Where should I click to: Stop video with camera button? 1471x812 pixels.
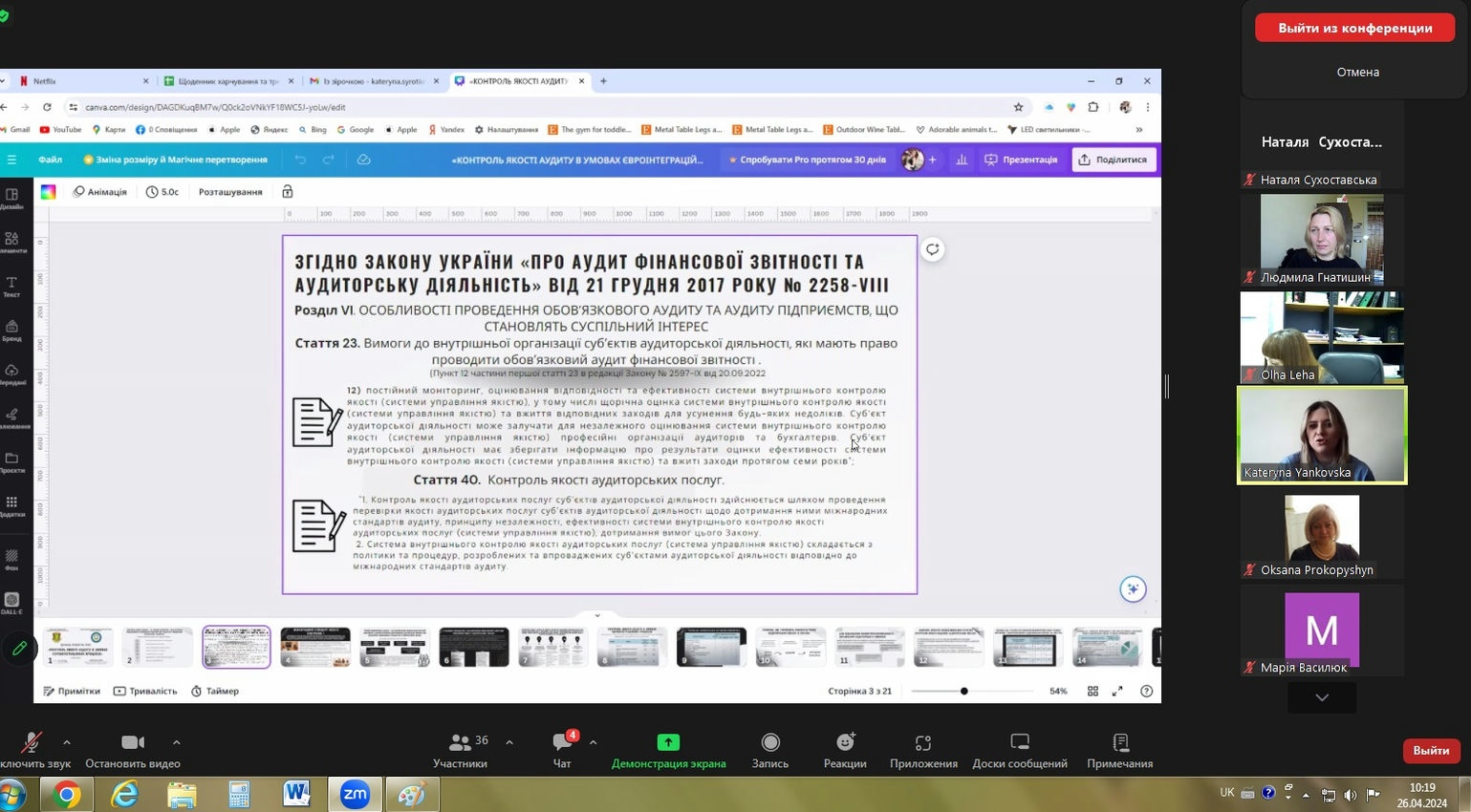(x=133, y=743)
